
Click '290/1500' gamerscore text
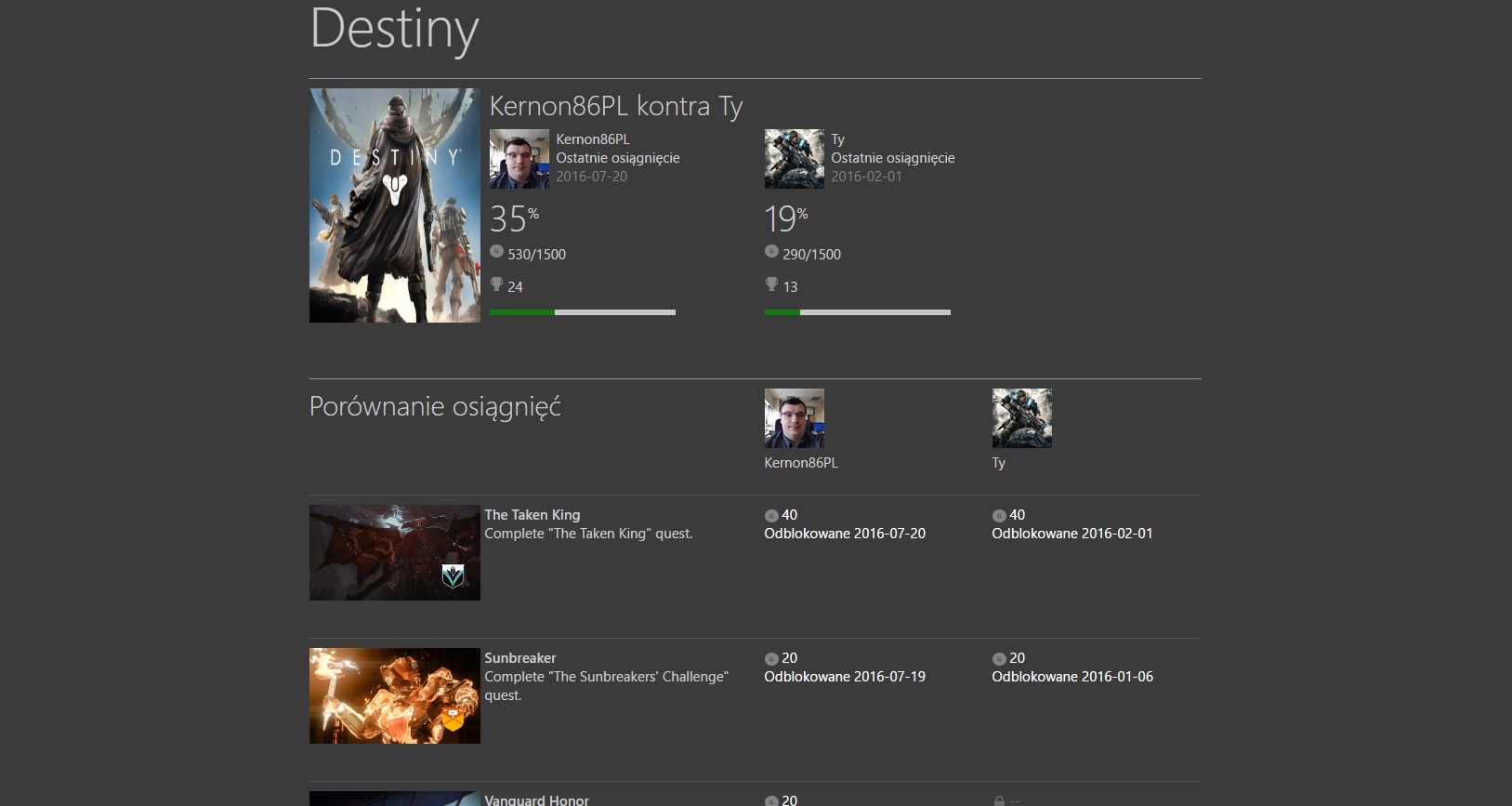[x=812, y=255]
